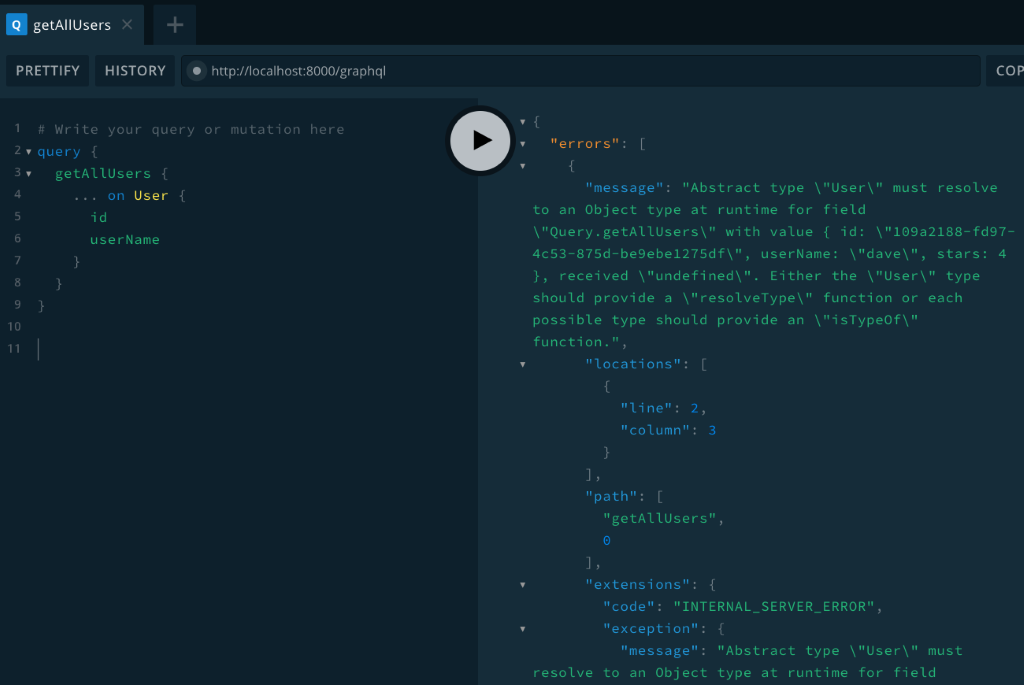
Task: Click the connection indicator circle in the URL bar
Action: (x=196, y=70)
